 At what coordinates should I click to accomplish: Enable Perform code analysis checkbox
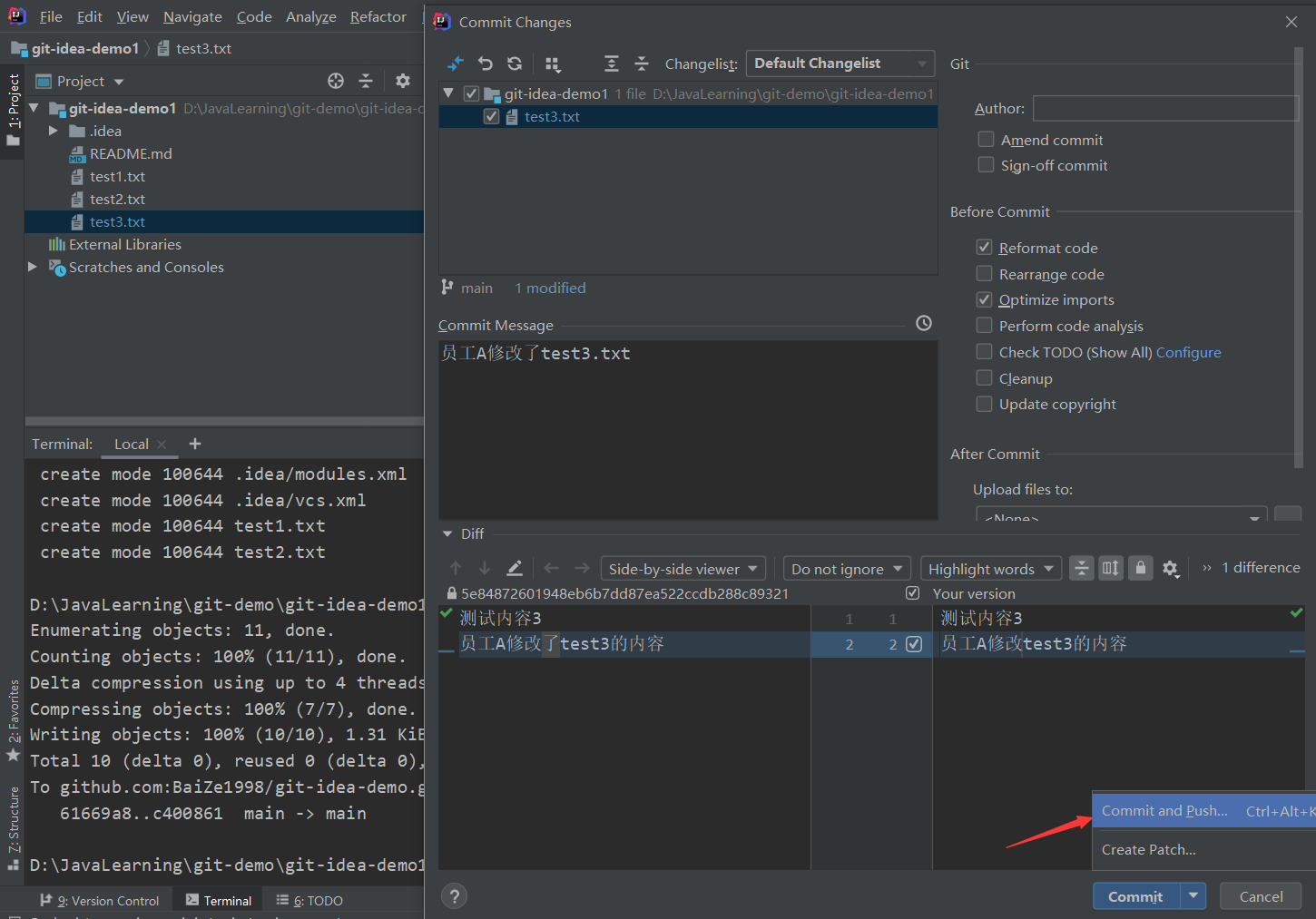tap(984, 326)
